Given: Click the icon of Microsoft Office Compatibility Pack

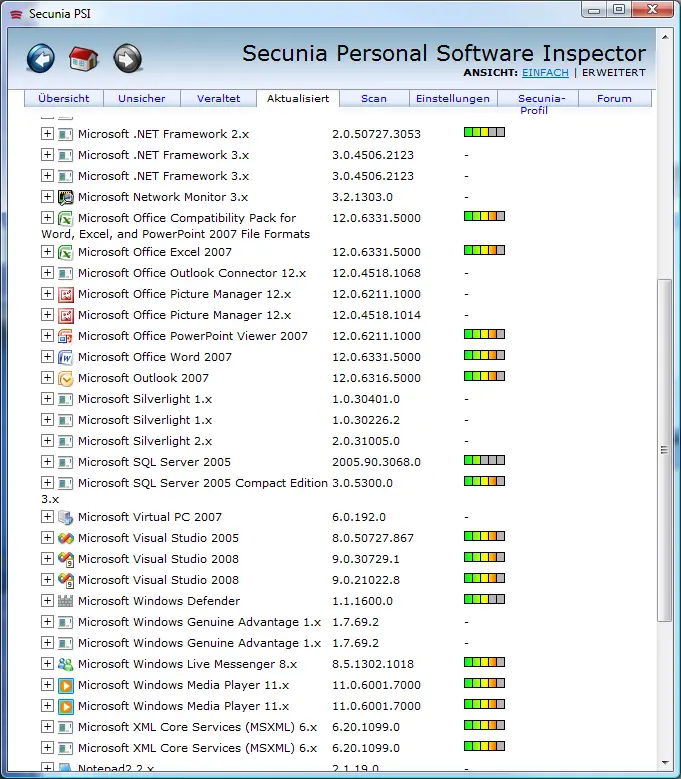Looking at the screenshot, I should click(66, 218).
